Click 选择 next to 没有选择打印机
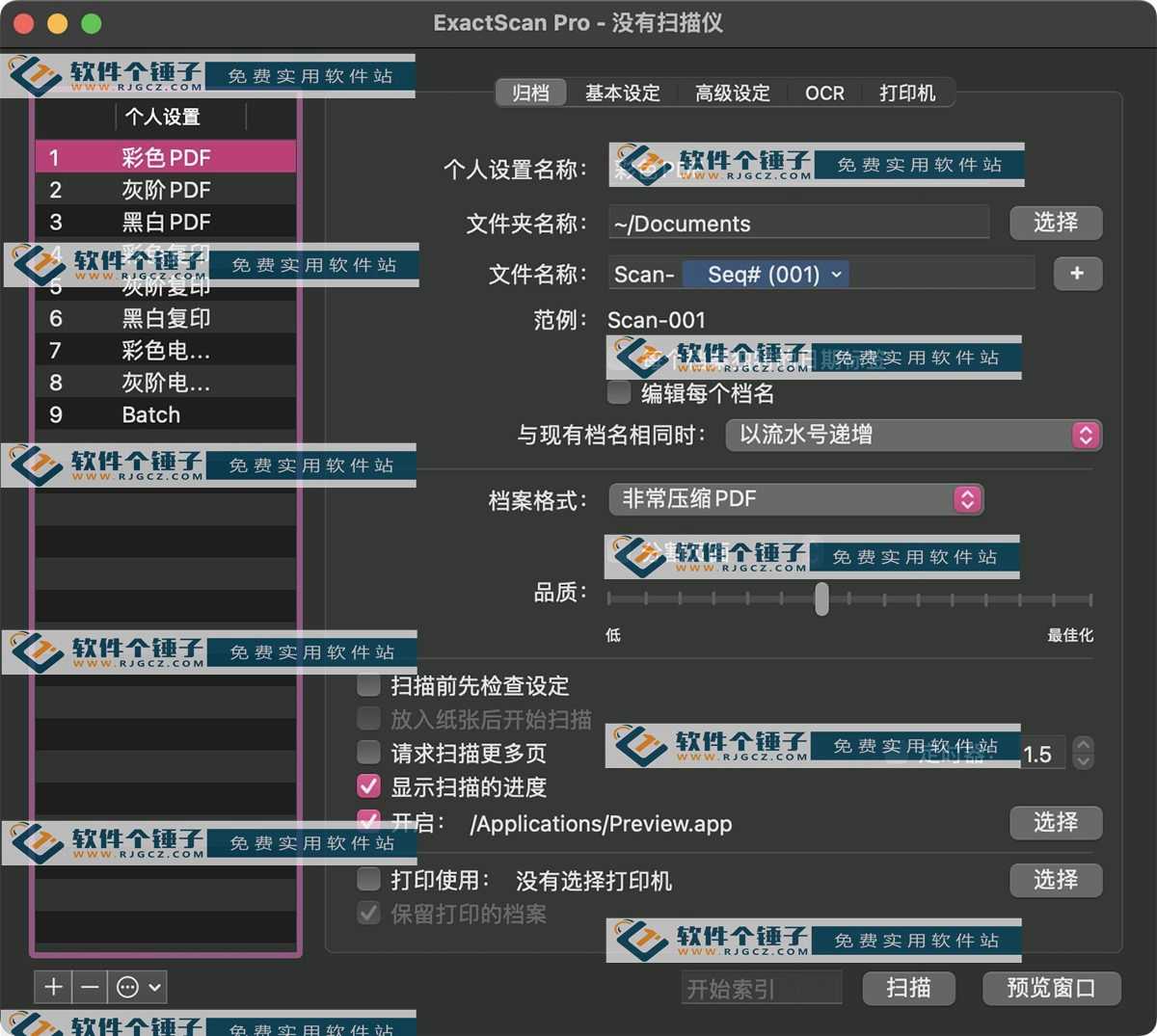The image size is (1157, 1036). [x=1056, y=880]
